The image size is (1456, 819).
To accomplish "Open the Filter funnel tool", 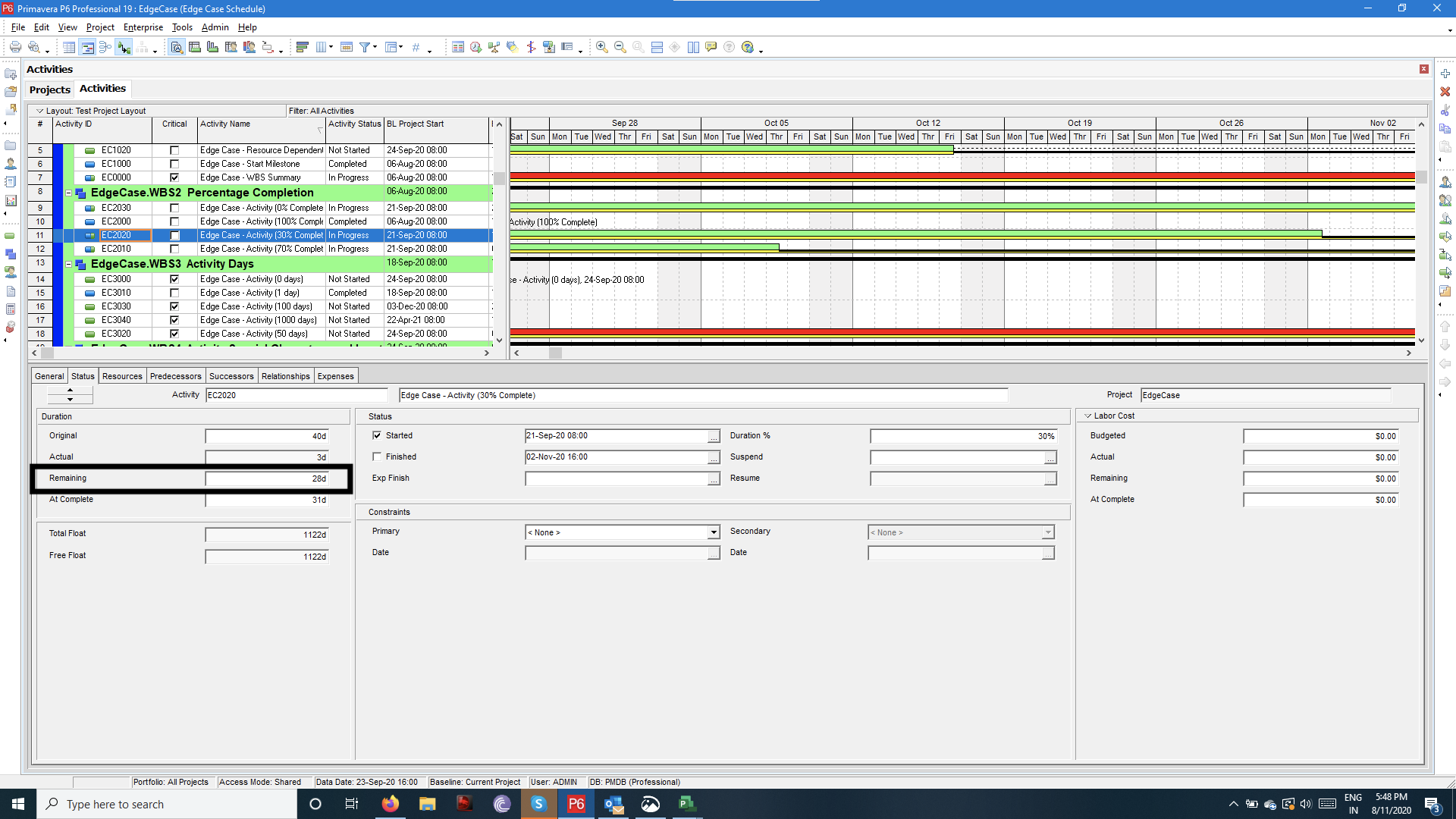I will pyautogui.click(x=365, y=47).
